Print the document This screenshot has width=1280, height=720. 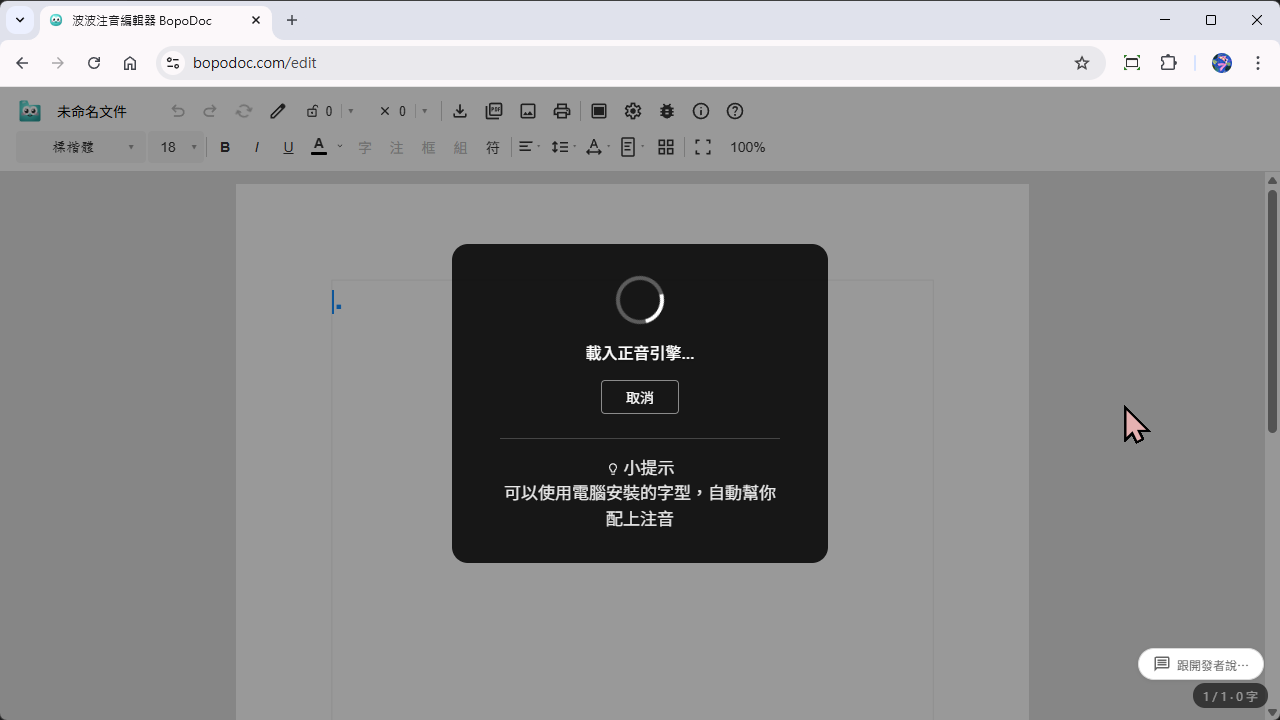pos(561,111)
